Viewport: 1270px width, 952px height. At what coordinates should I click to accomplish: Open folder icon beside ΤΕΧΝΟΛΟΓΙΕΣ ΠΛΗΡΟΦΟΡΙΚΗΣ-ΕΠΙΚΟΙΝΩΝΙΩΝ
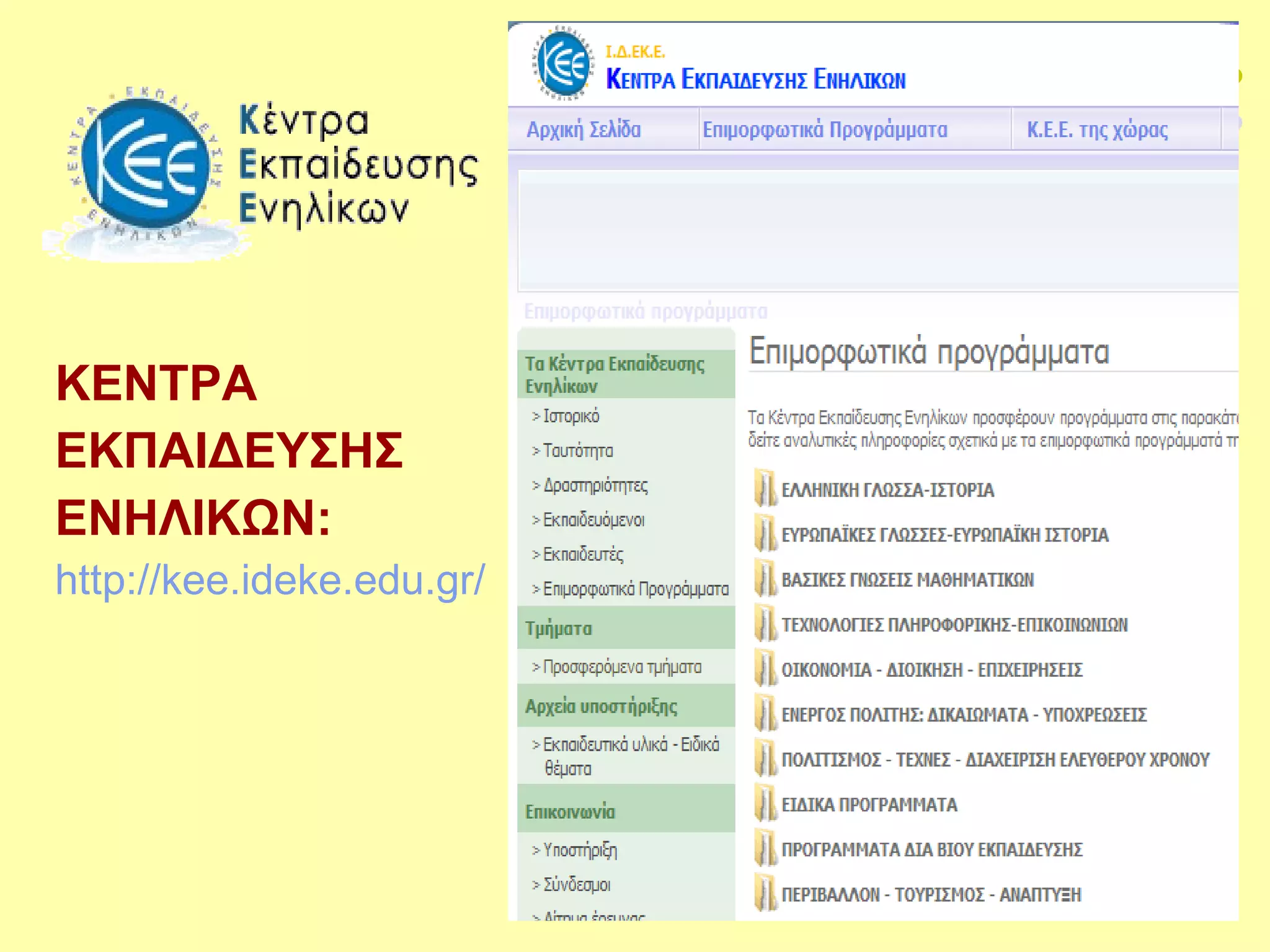(x=765, y=624)
